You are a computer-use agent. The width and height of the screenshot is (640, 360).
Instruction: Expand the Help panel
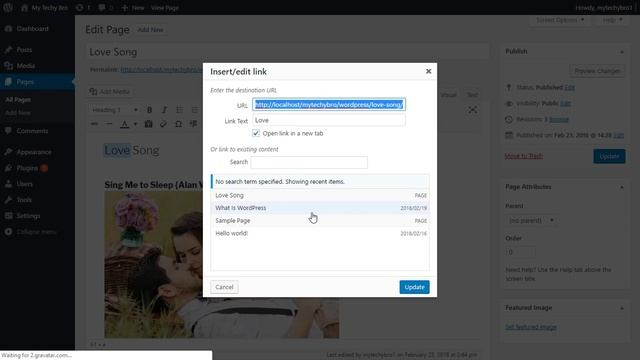613,20
